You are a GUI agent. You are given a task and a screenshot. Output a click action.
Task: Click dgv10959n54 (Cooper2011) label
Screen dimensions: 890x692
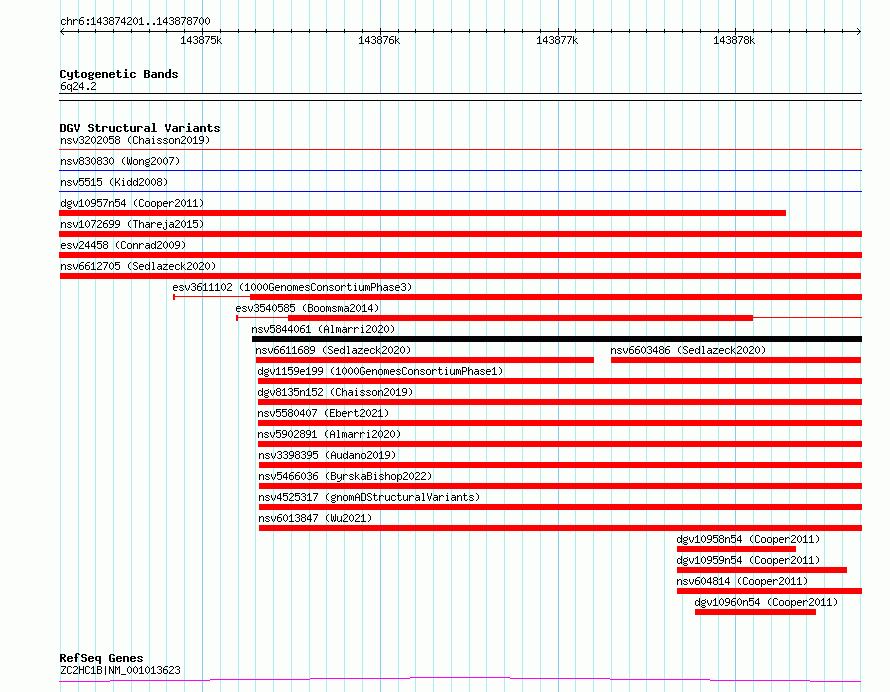(748, 560)
